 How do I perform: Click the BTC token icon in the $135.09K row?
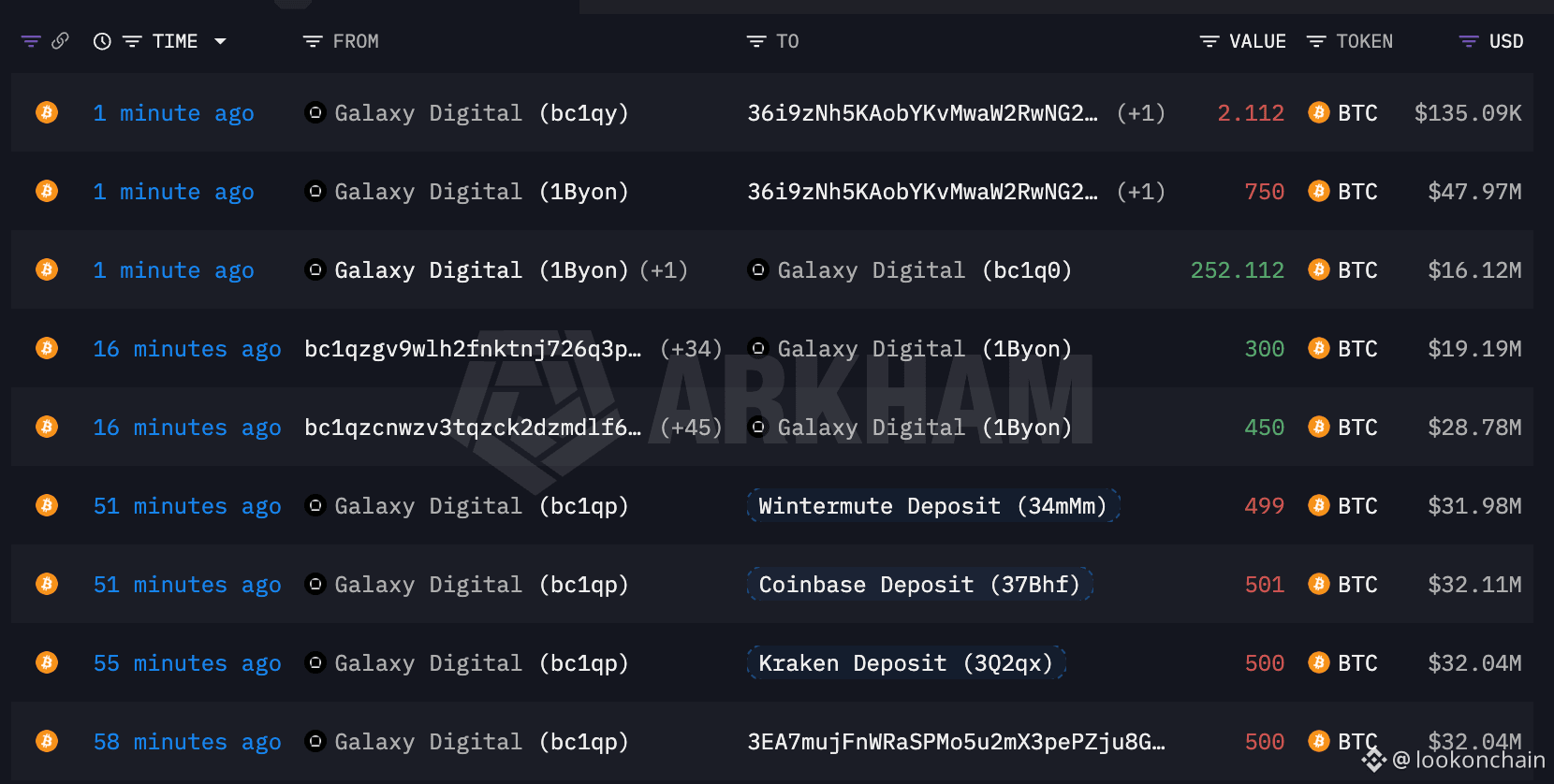[1319, 112]
